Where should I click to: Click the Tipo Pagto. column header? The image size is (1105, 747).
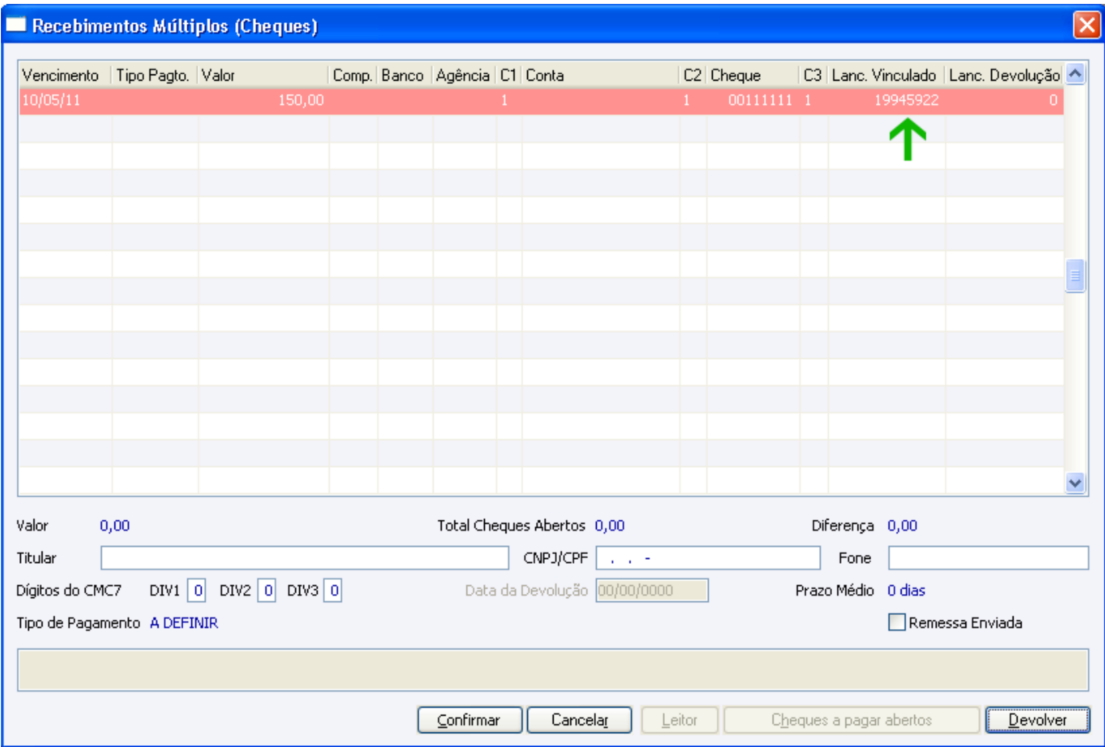pos(154,75)
